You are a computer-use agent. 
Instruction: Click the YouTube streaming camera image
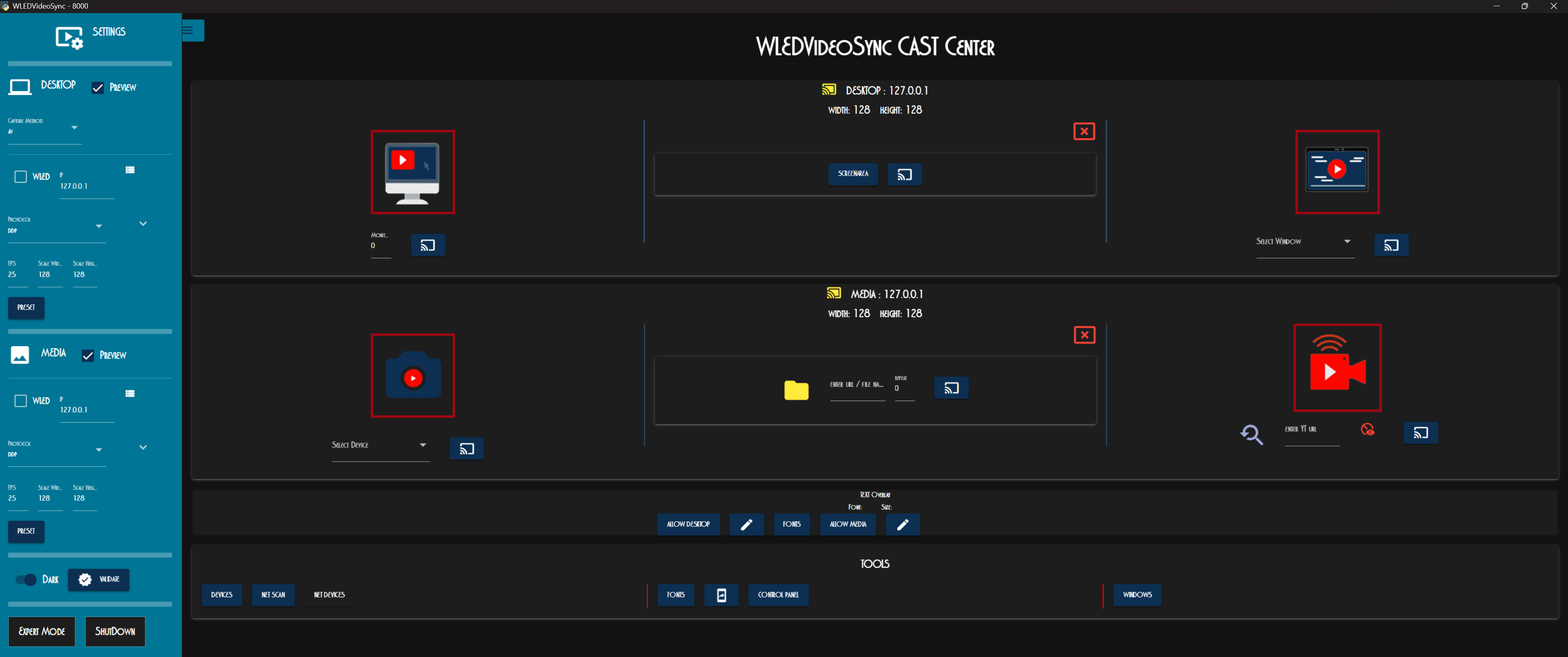[x=1337, y=368]
